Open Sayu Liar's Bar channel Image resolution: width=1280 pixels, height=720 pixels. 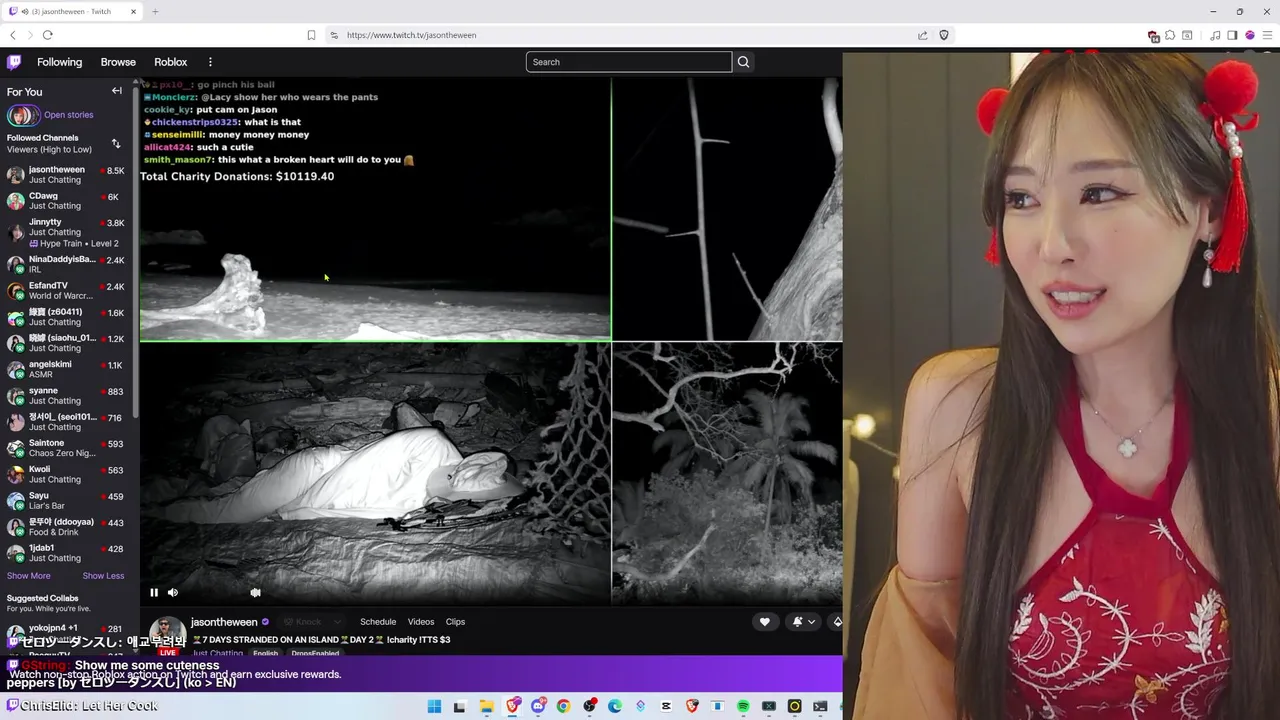(x=66, y=501)
